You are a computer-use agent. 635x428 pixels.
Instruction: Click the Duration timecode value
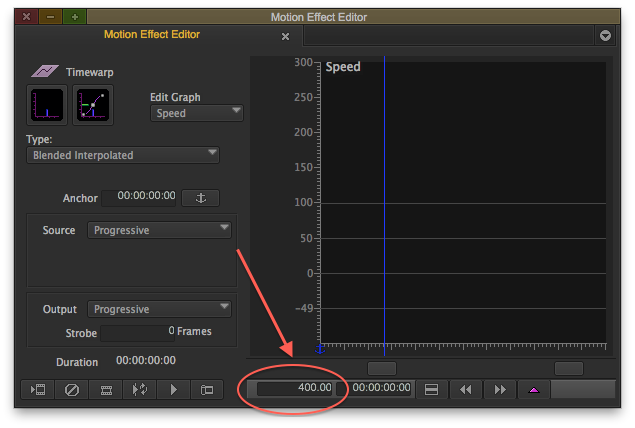point(146,360)
